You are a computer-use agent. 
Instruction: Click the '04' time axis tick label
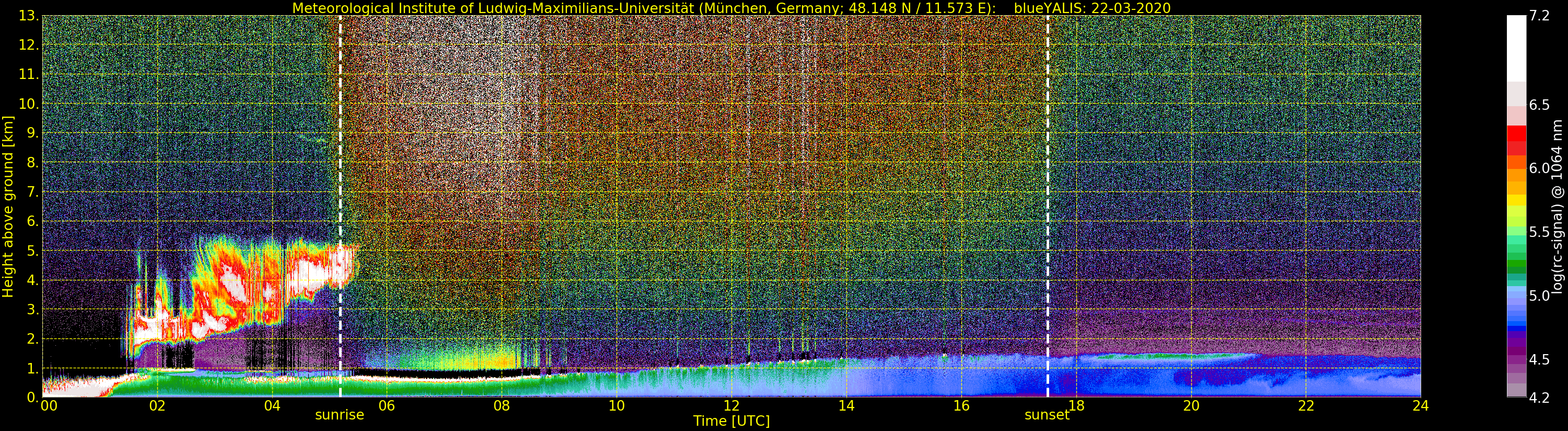(272, 406)
